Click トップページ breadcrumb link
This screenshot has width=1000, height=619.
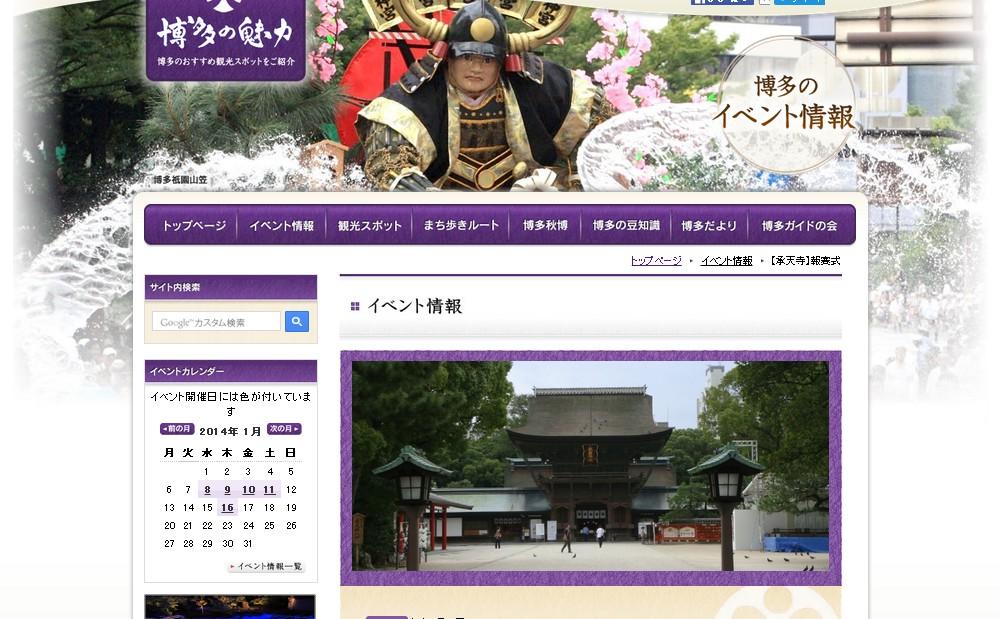[655, 261]
